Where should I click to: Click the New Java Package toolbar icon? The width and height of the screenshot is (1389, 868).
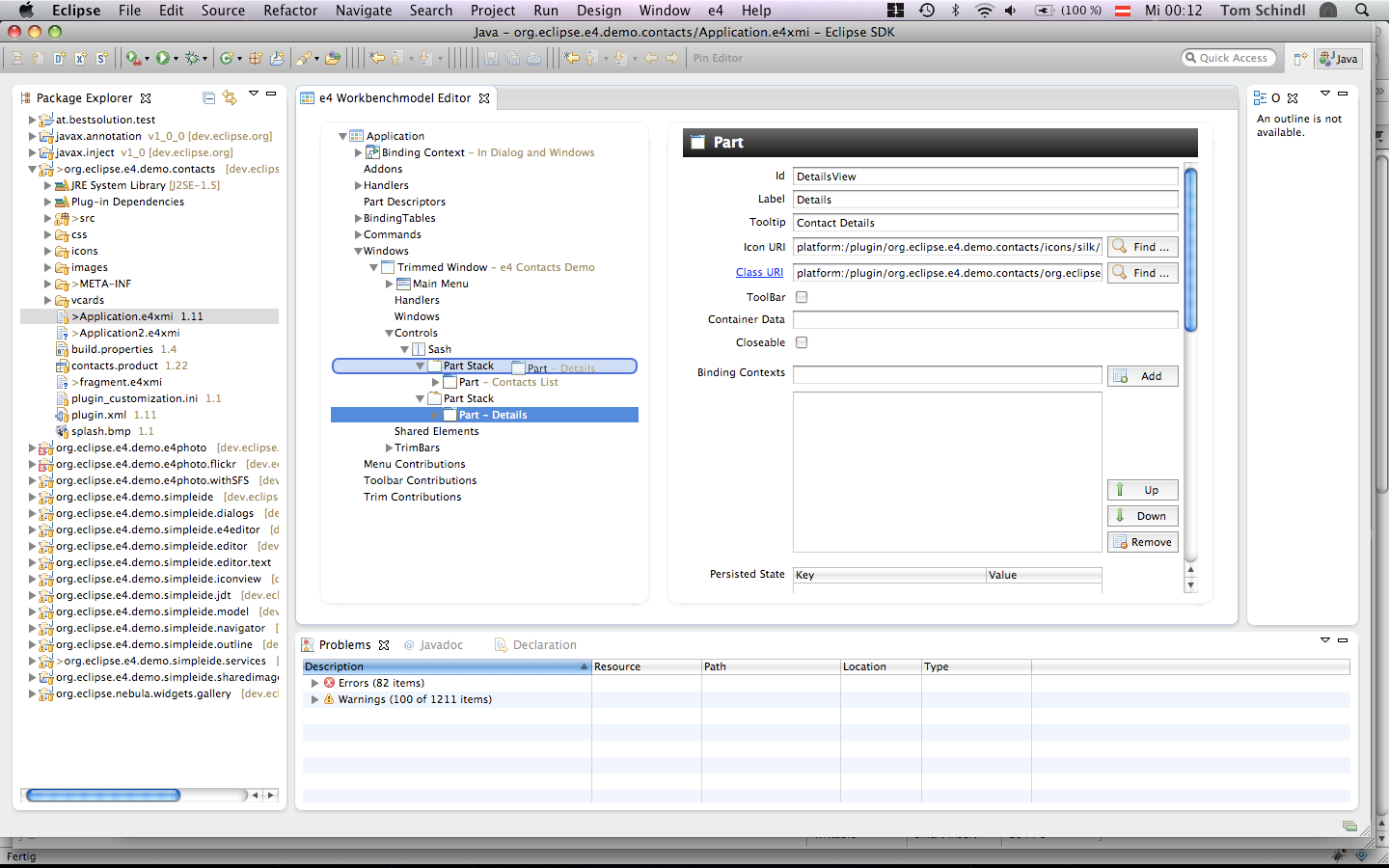(x=256, y=58)
